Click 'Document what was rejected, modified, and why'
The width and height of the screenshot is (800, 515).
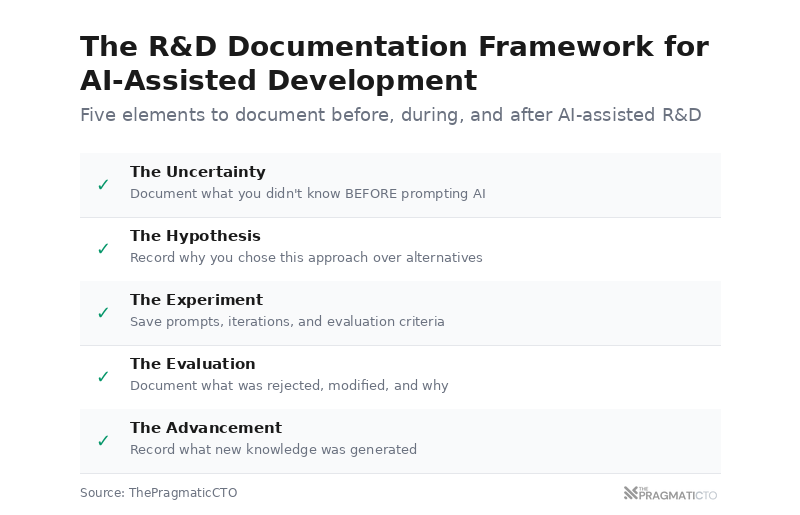coord(289,385)
